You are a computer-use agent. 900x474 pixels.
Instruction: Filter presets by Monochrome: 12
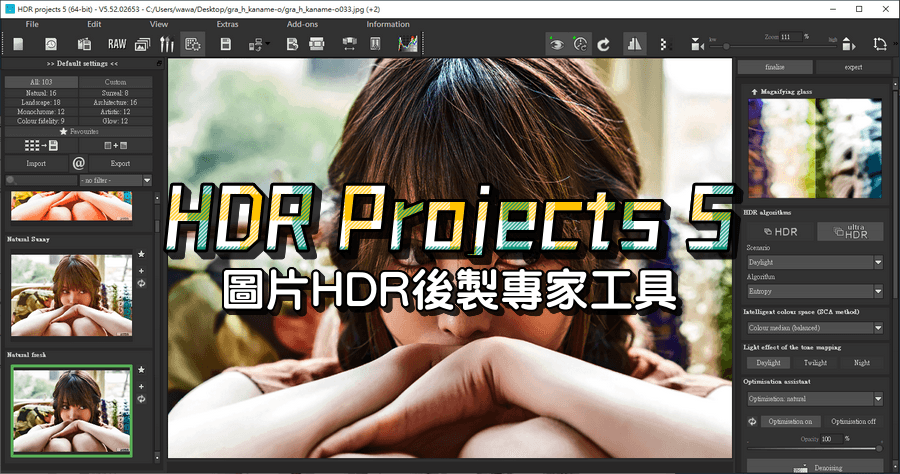click(41, 112)
